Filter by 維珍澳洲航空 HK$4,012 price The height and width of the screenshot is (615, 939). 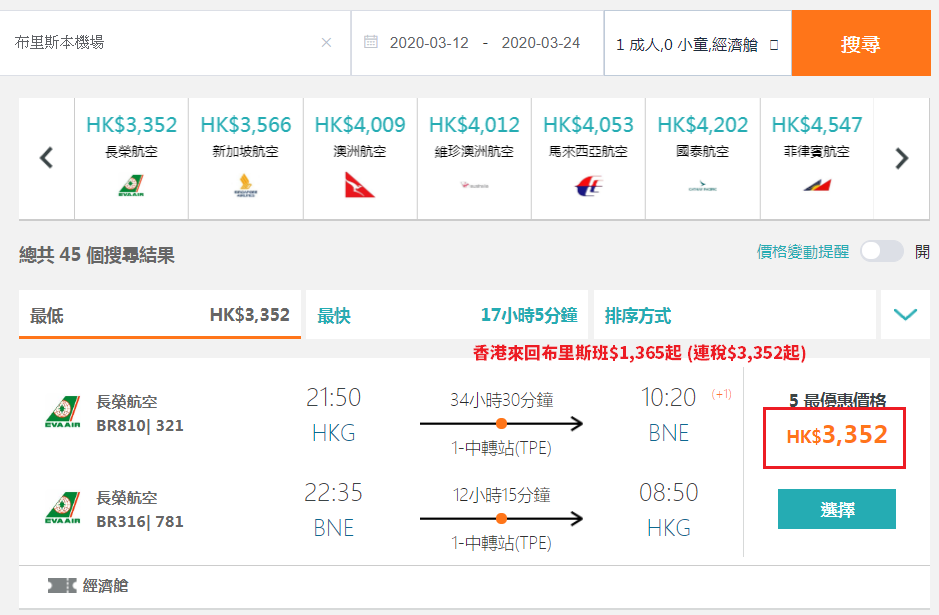[x=474, y=125]
